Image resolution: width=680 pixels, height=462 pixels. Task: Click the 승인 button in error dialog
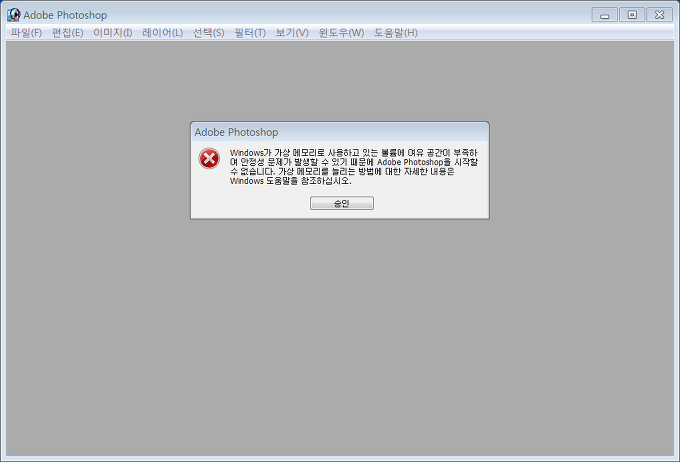[342, 203]
